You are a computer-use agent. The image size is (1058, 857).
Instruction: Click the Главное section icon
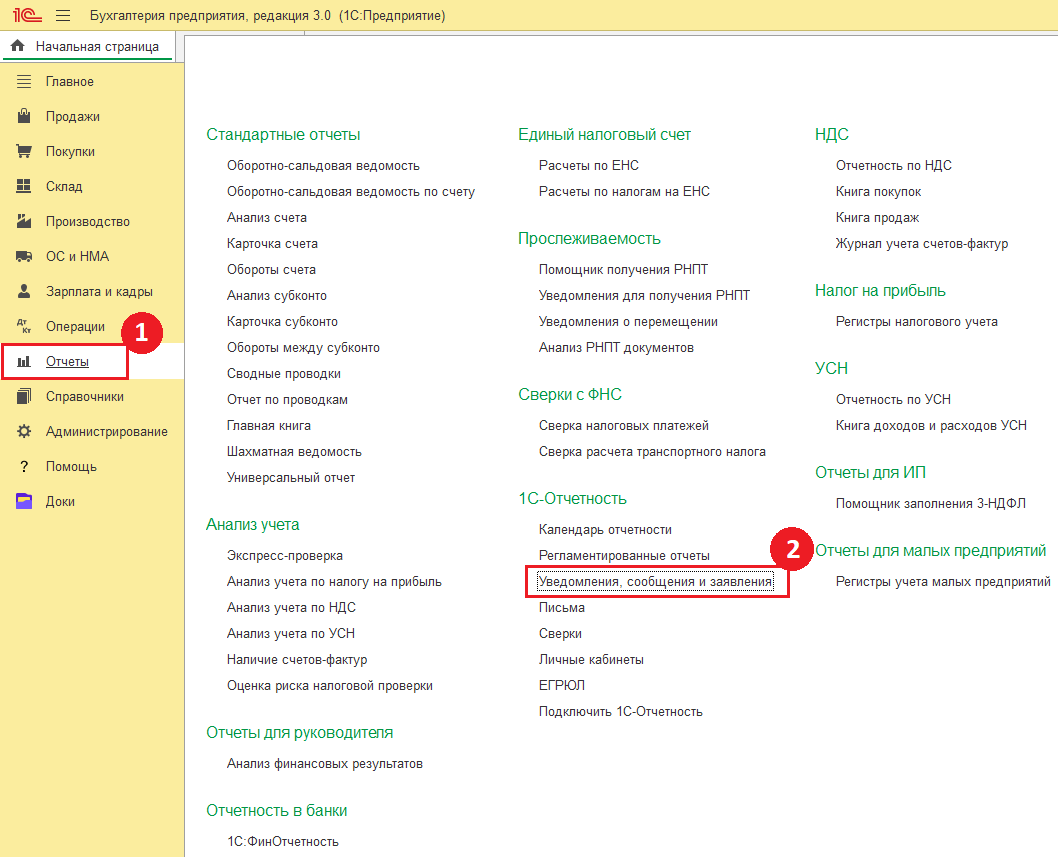pos(24,82)
